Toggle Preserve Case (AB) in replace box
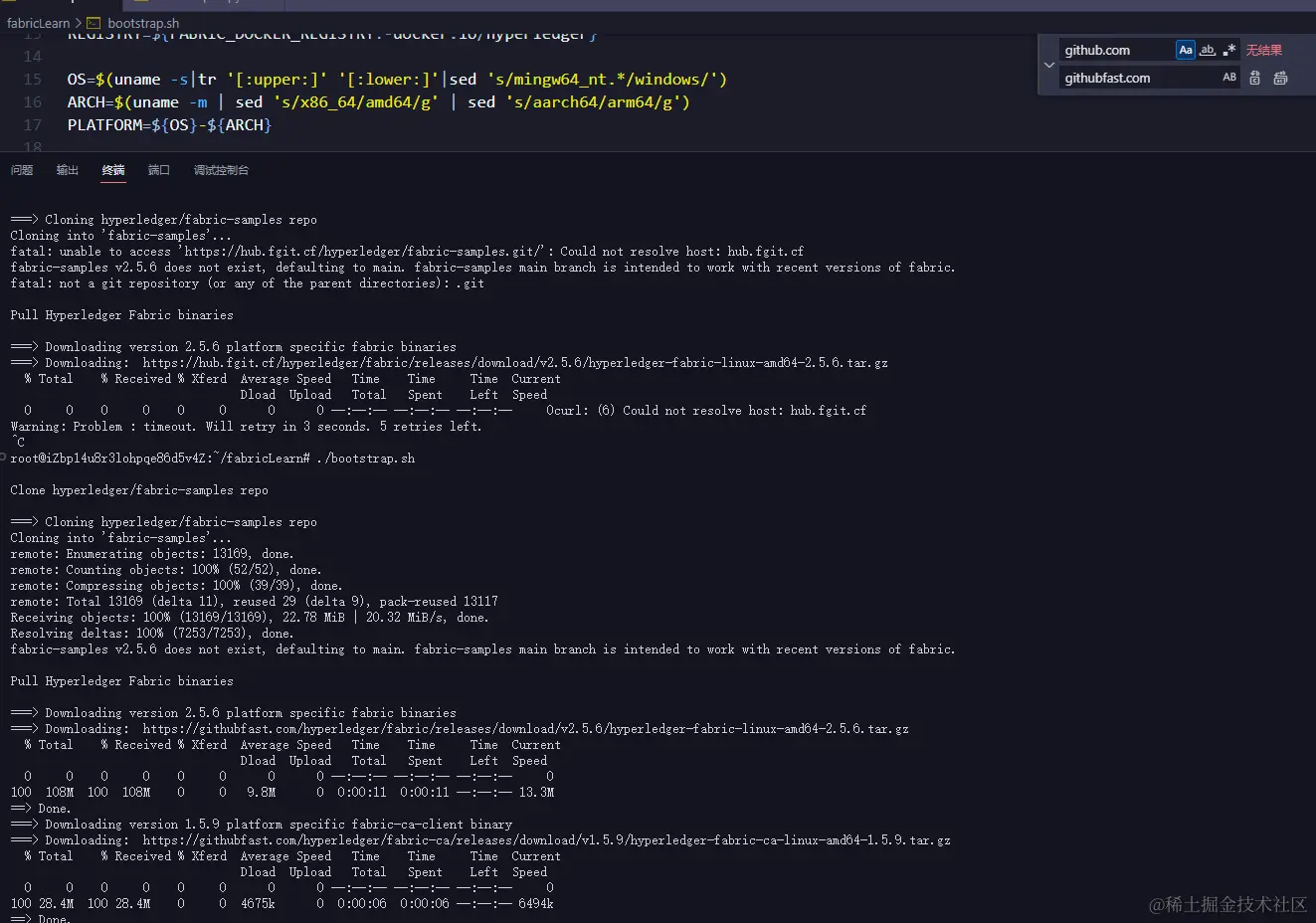Viewport: 1316px width, 923px height. [x=1229, y=78]
